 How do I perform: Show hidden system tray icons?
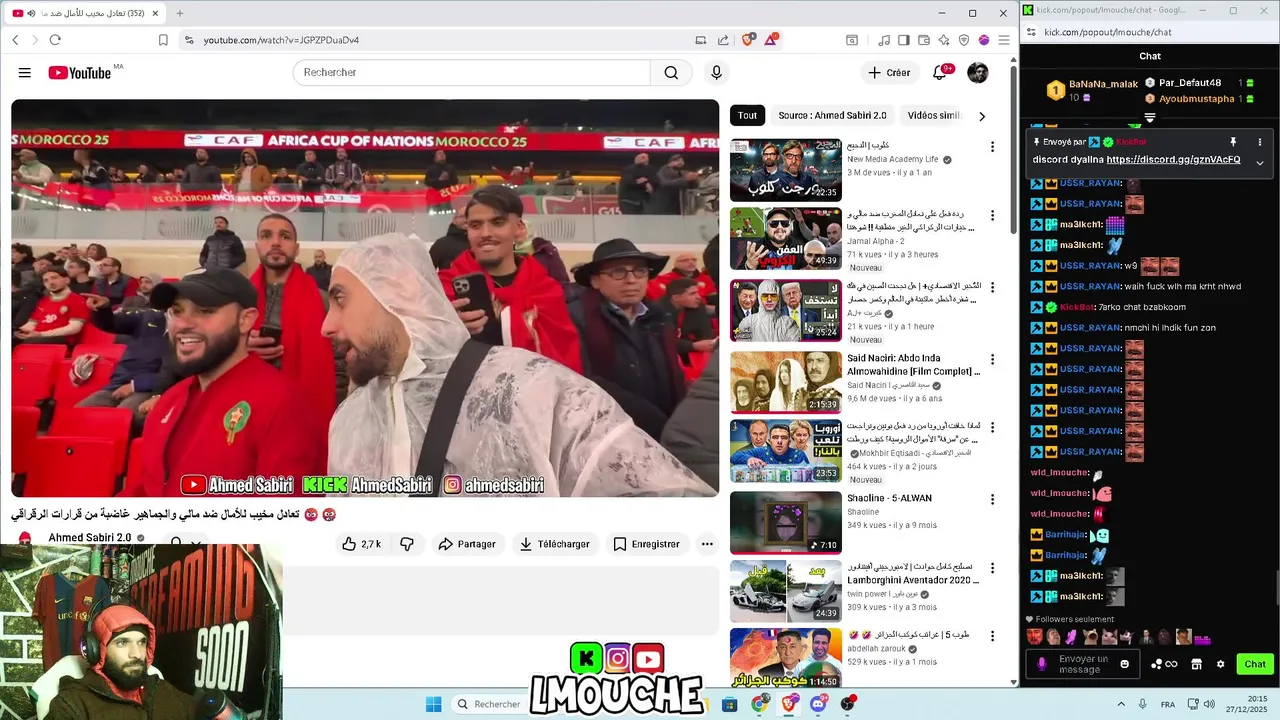(x=1121, y=705)
